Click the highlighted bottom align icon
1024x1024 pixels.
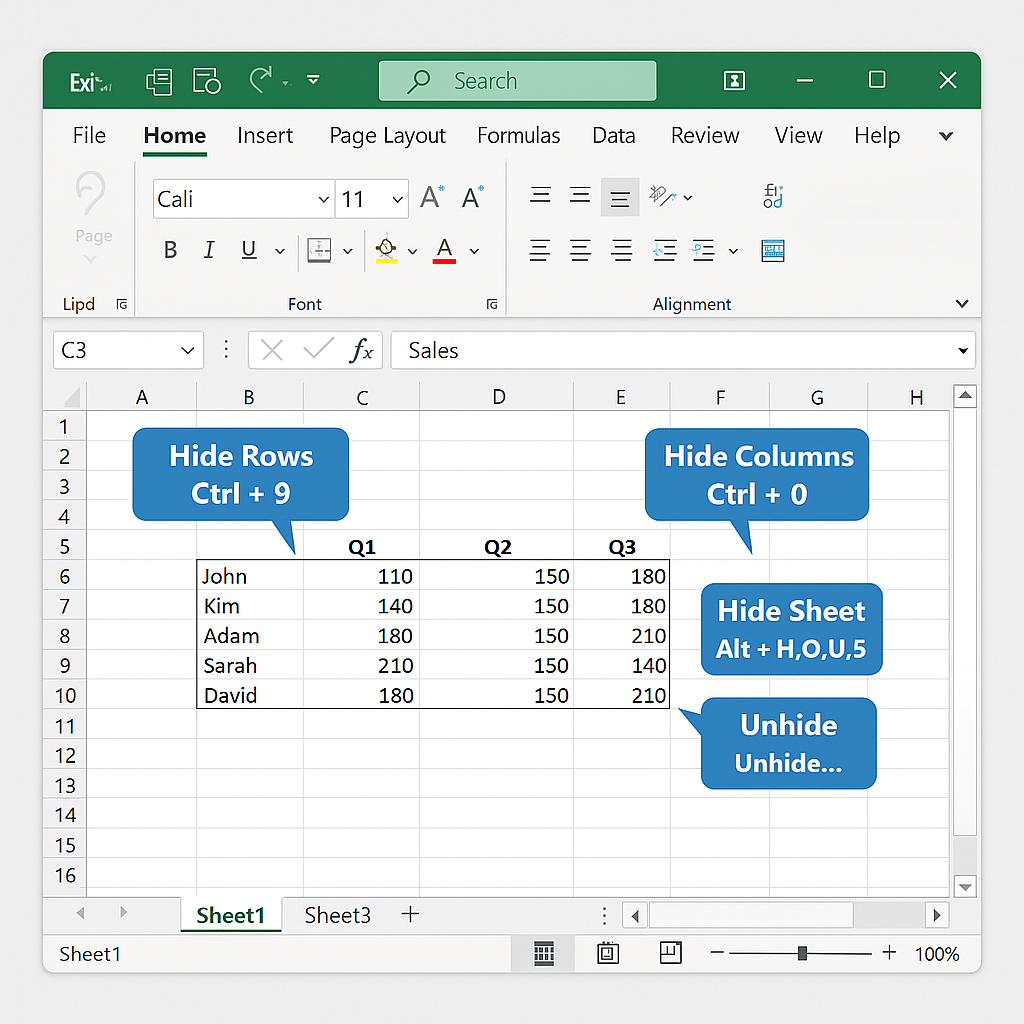[620, 197]
